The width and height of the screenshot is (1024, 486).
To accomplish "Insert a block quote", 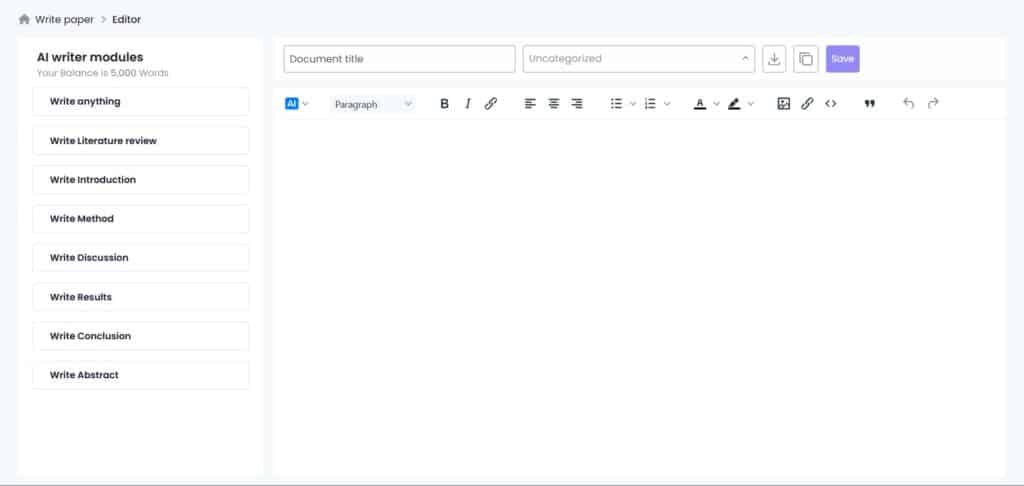I will [869, 104].
